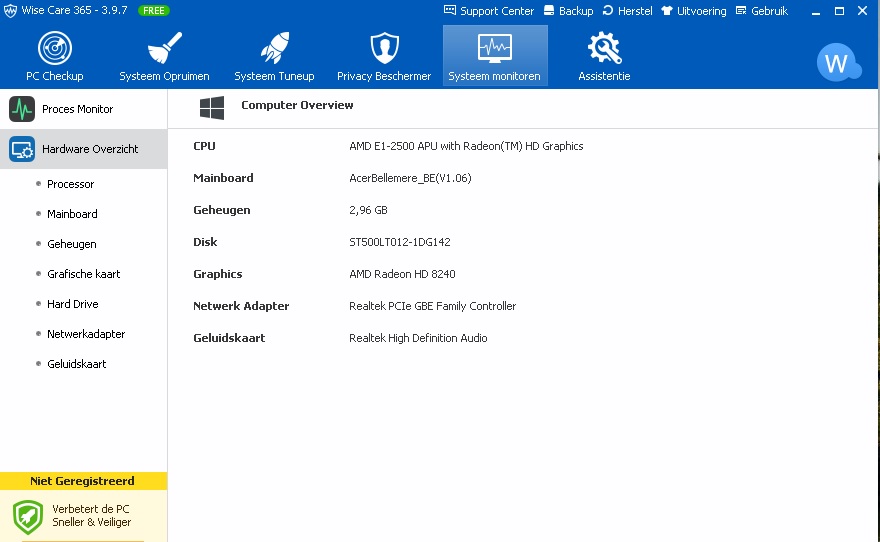Click the 2,96 GB memory value
The height and width of the screenshot is (542, 880).
pyautogui.click(x=368, y=210)
